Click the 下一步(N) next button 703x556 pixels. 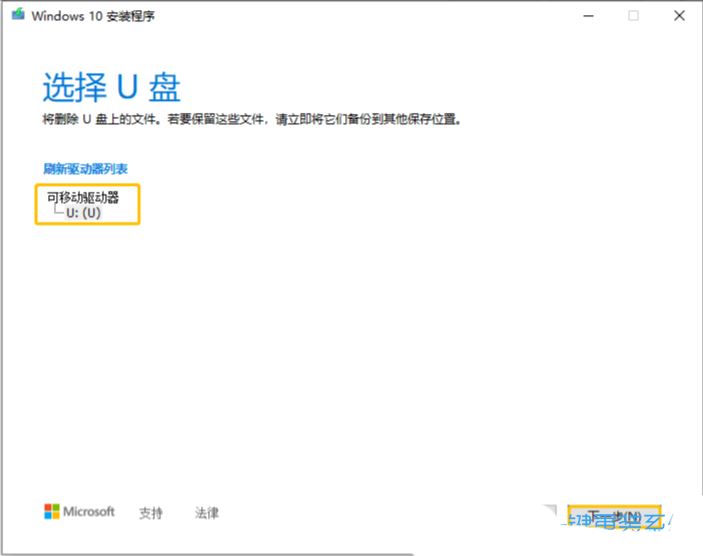614,517
